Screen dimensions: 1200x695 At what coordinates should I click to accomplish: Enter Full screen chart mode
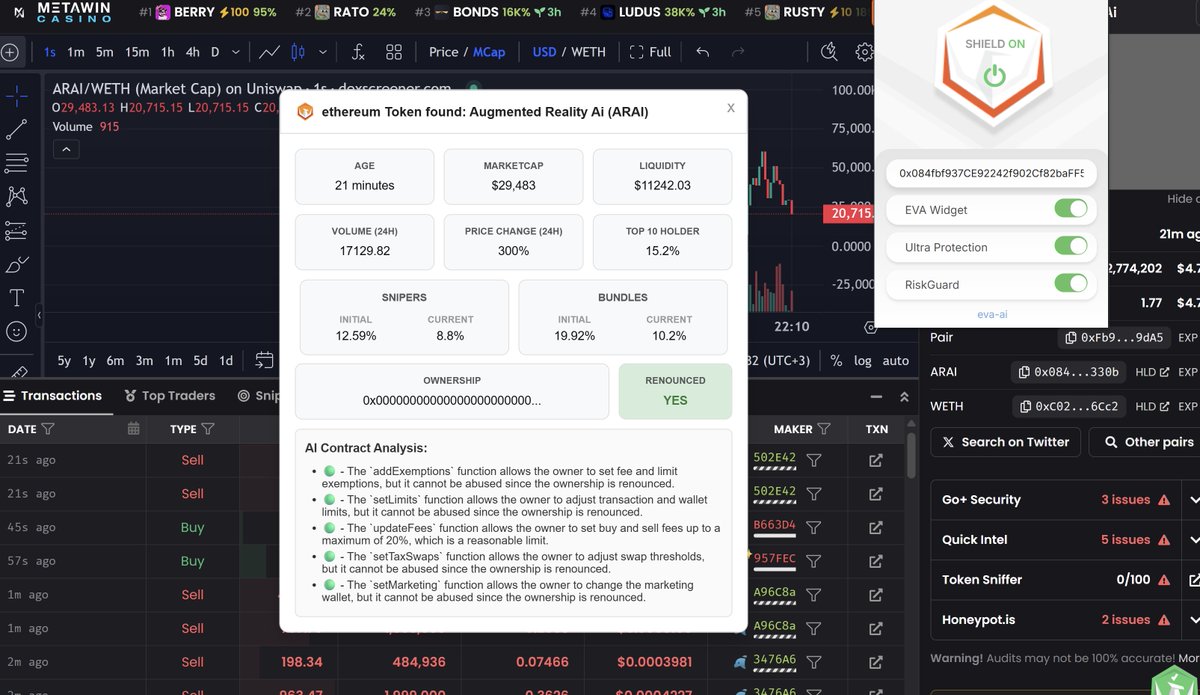tap(649, 52)
